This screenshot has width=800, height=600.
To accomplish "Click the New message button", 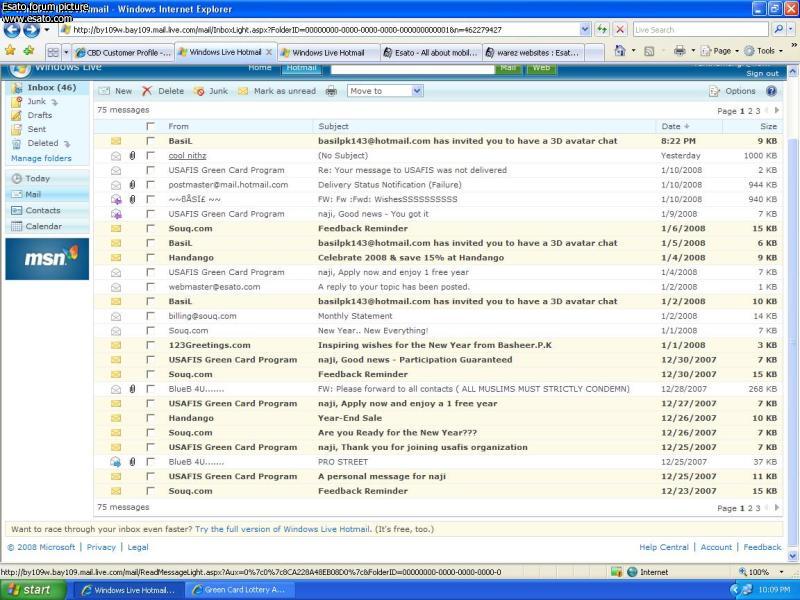I will coord(115,91).
